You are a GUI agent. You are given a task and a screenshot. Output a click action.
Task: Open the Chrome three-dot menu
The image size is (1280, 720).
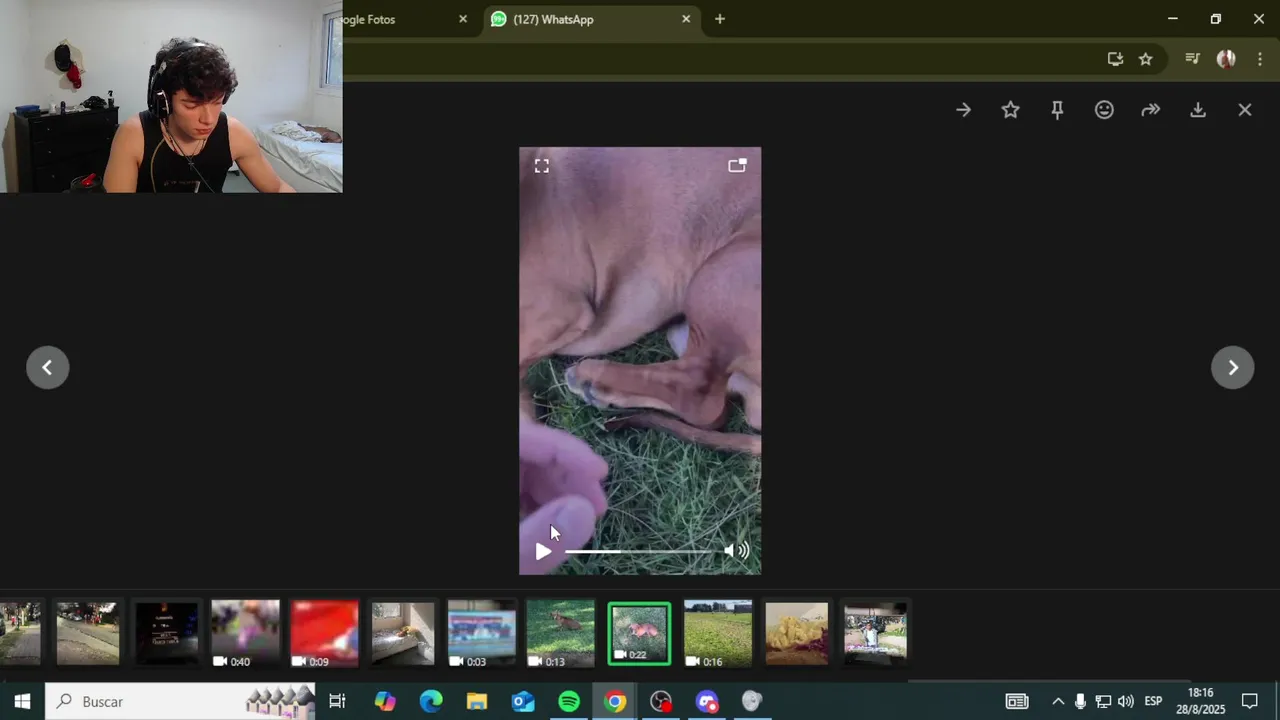pos(1260,59)
